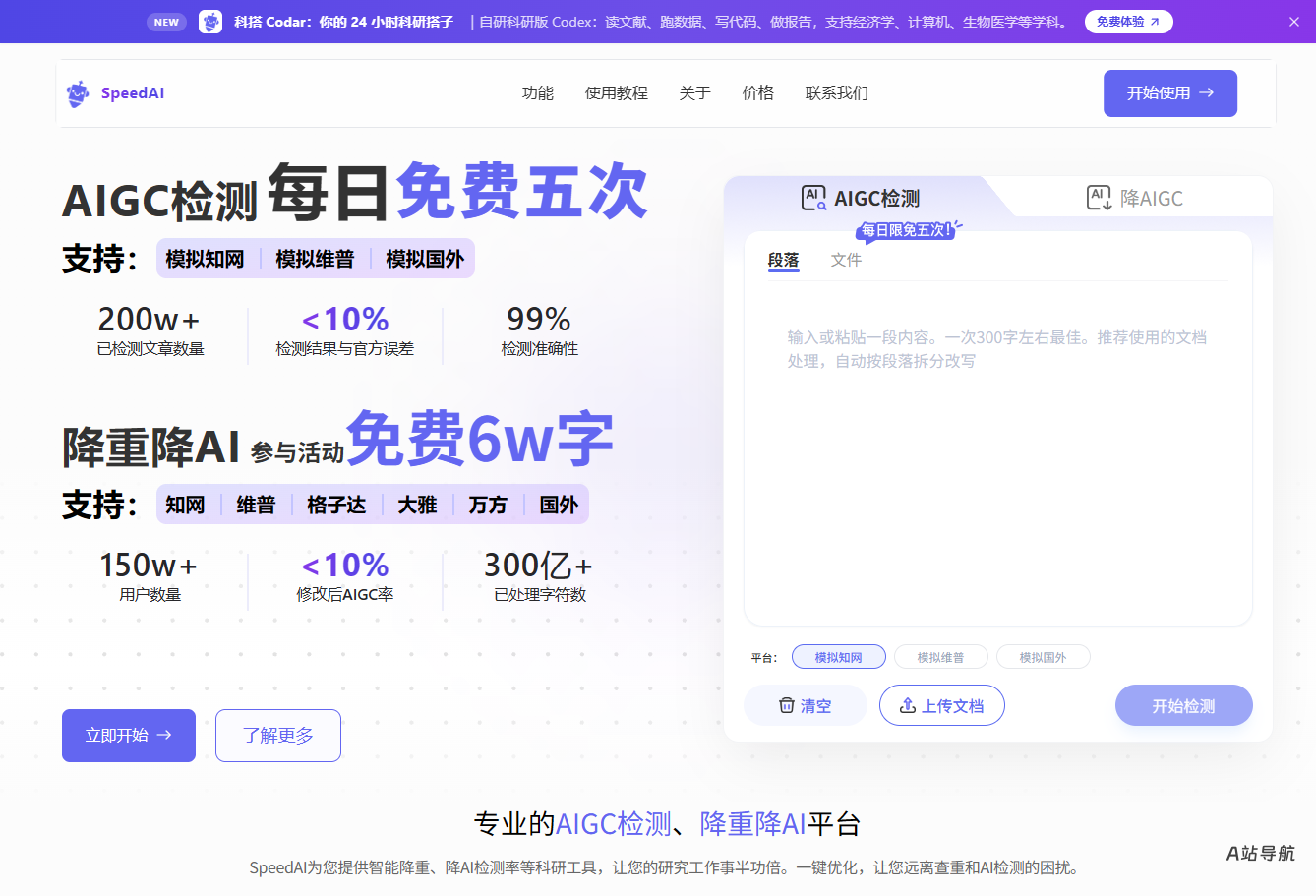This screenshot has width=1316, height=896.
Task: Click the 大雅 supported platform tag
Action: [x=417, y=505]
